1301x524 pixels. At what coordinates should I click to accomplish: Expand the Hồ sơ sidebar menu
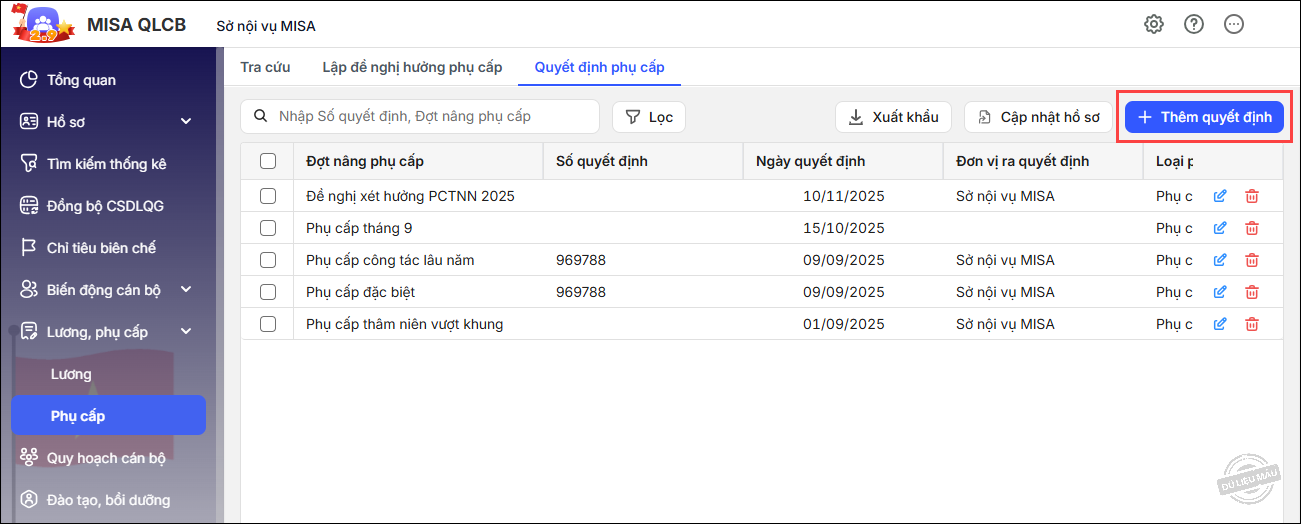[x=185, y=122]
